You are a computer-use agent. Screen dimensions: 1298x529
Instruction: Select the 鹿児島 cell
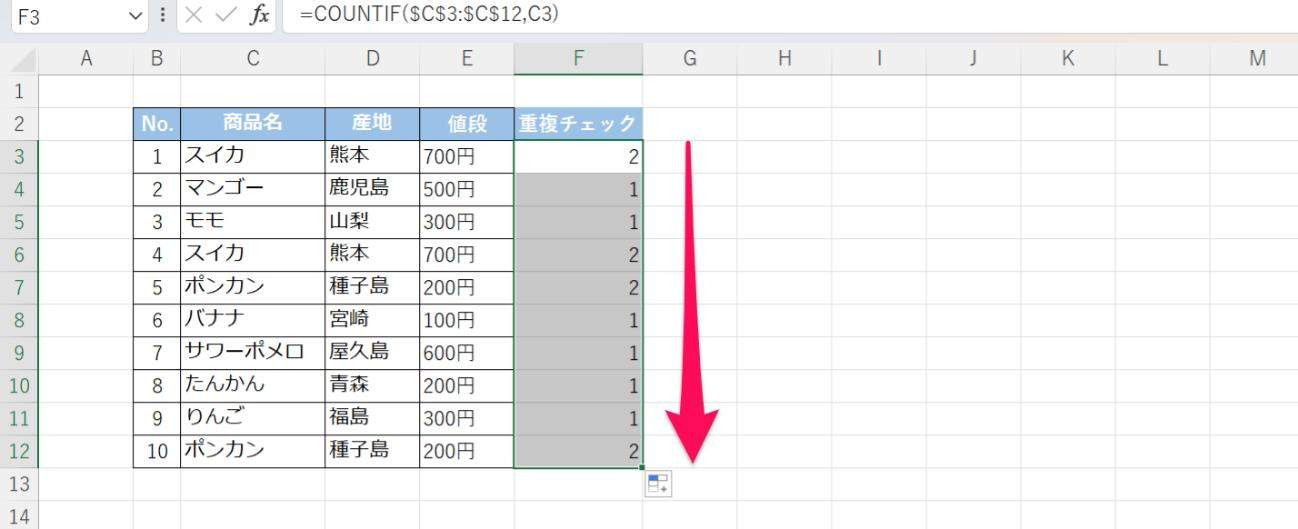(x=372, y=190)
